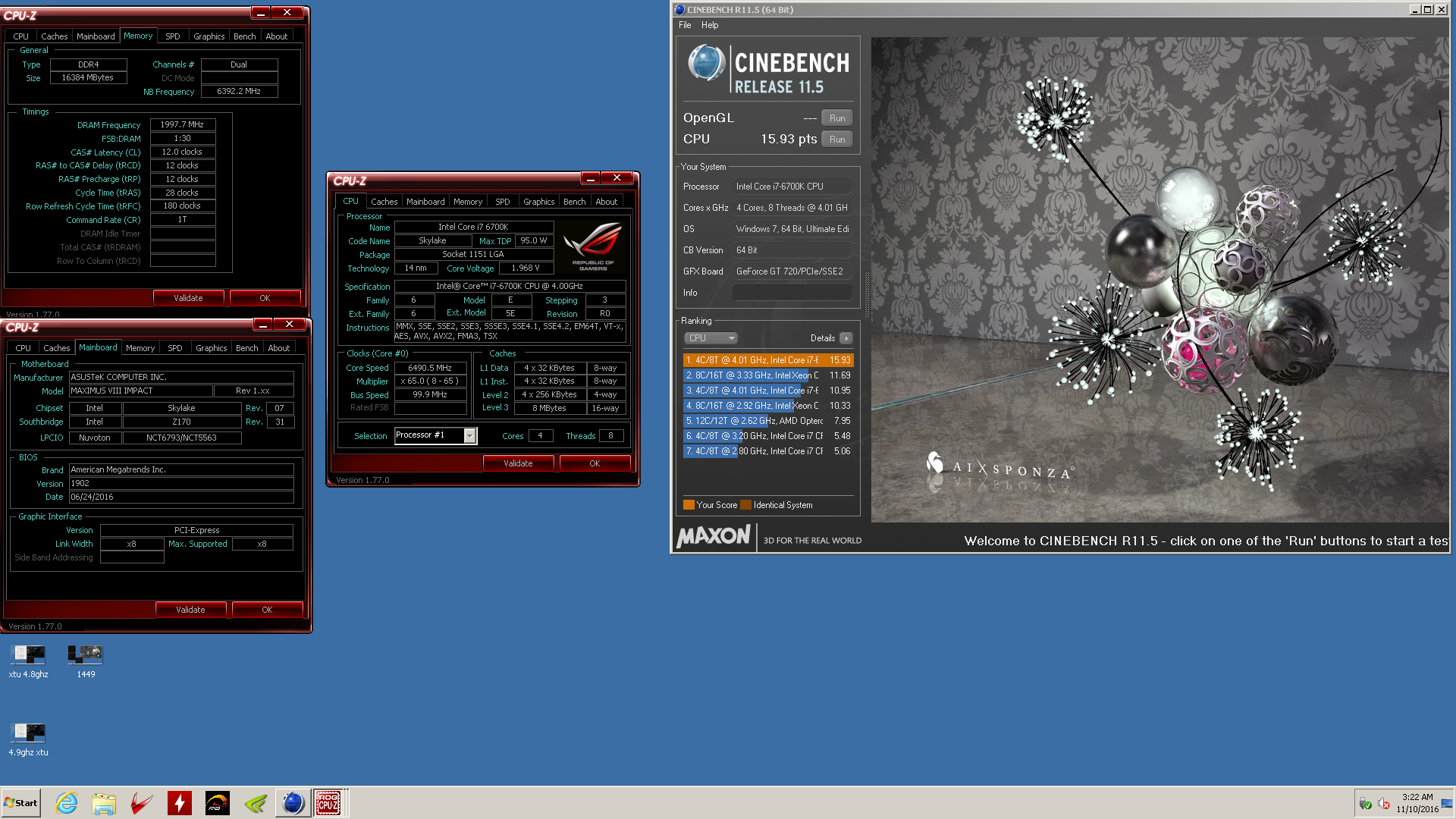The width and height of the screenshot is (1456, 819).
Task: Switch to Graphics tab in CPU window
Action: coord(539,202)
